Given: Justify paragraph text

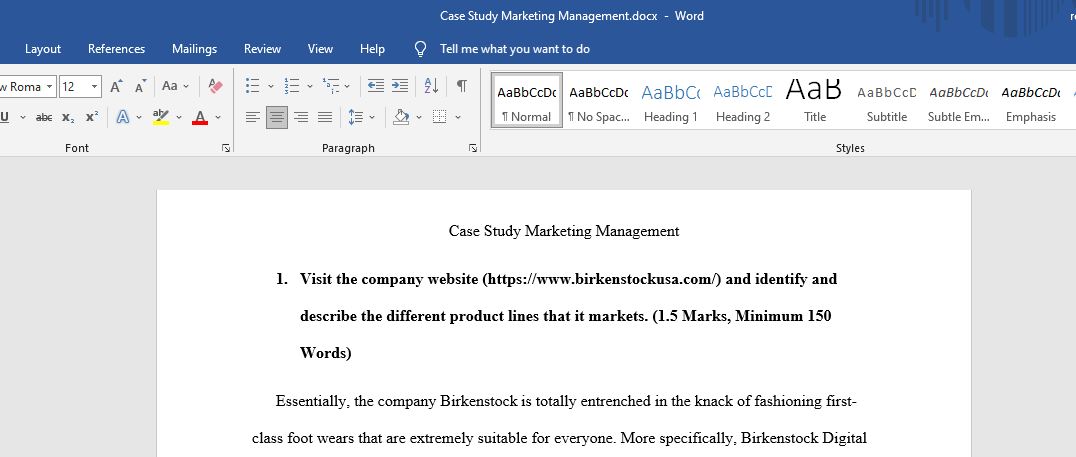Looking at the screenshot, I should 325,117.
